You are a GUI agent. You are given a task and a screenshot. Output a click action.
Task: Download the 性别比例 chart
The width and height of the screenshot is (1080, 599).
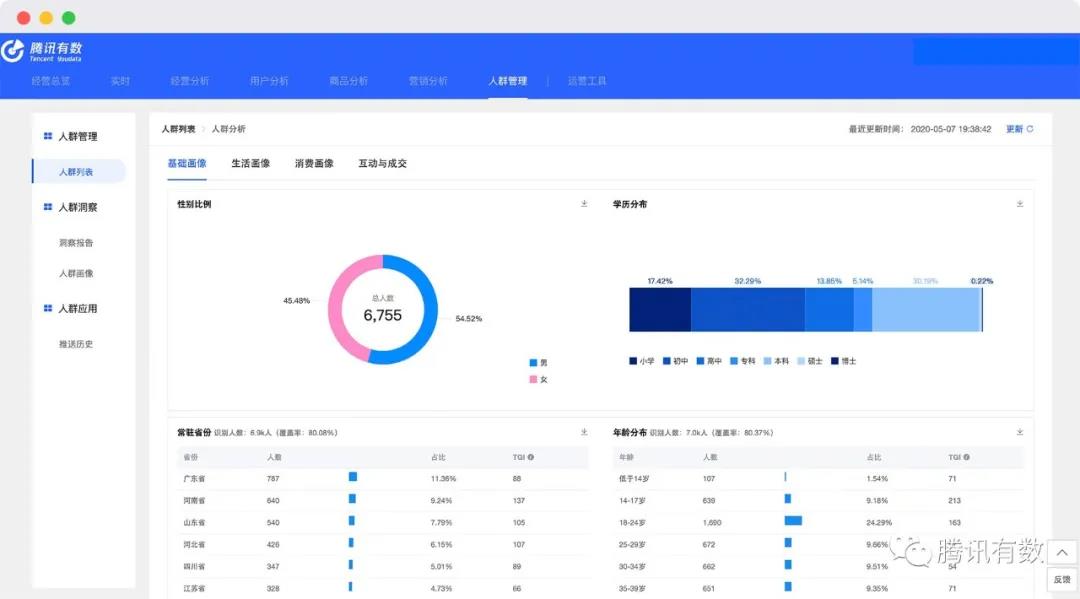[584, 204]
